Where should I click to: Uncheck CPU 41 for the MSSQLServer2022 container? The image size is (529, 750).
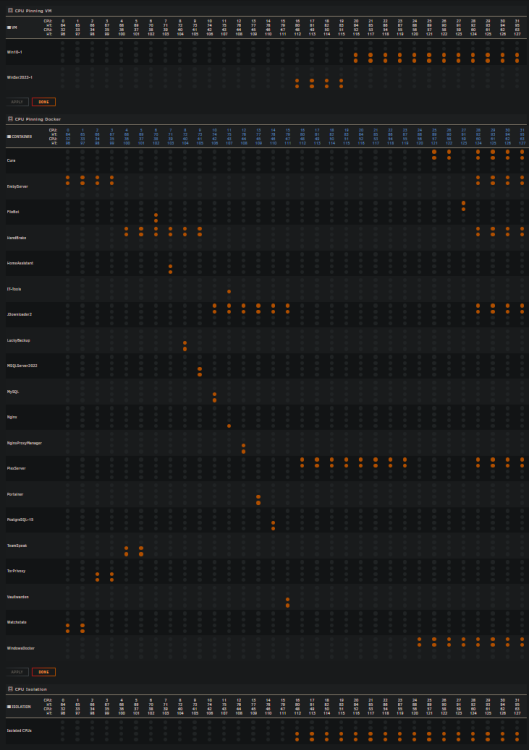(199, 369)
